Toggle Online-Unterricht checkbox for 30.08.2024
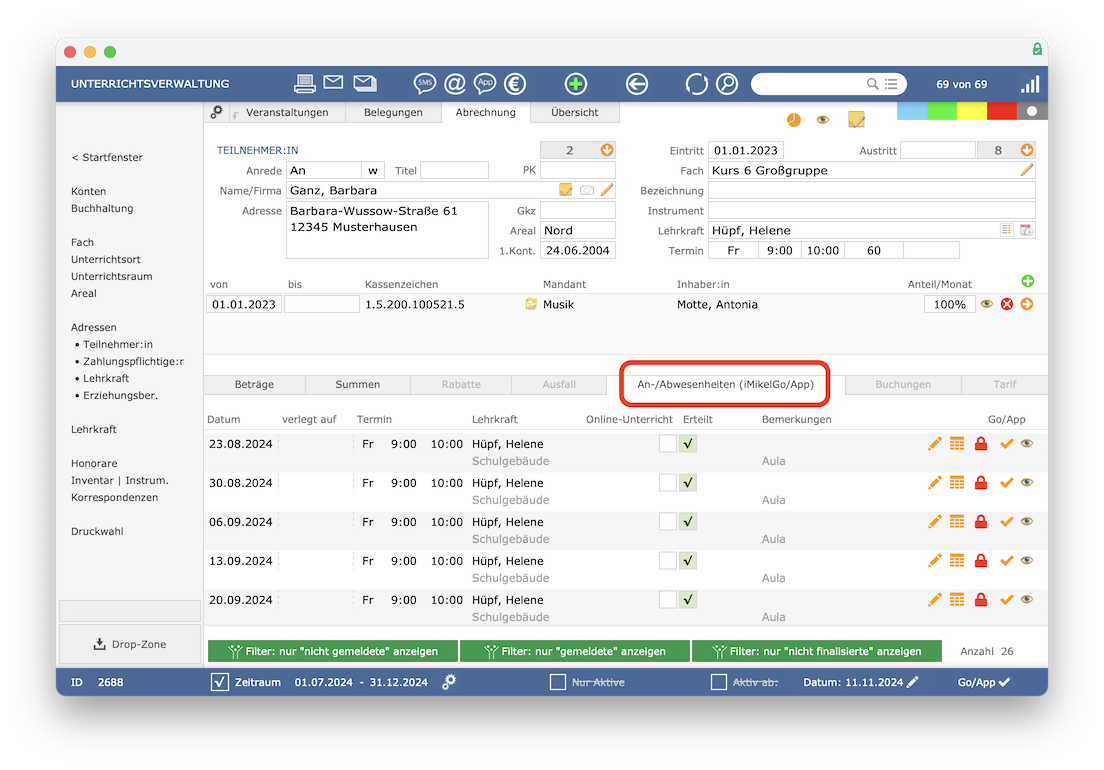Screen dimensions: 1104x770 tap(667, 483)
